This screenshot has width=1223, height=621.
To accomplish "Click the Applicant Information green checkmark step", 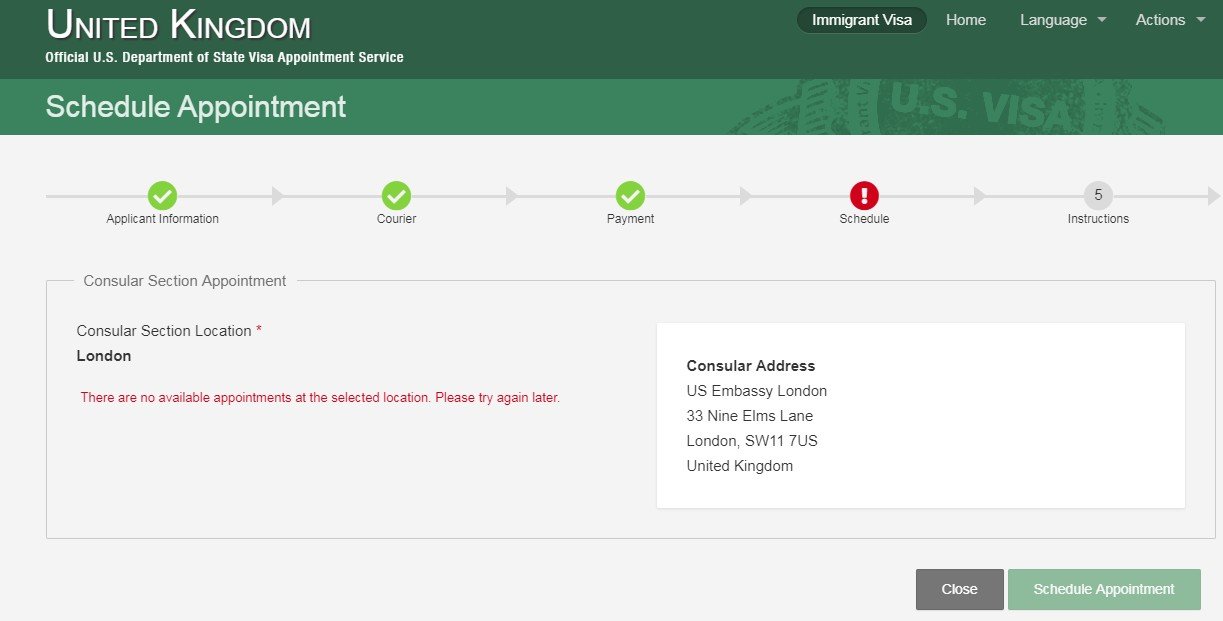I will tap(162, 196).
